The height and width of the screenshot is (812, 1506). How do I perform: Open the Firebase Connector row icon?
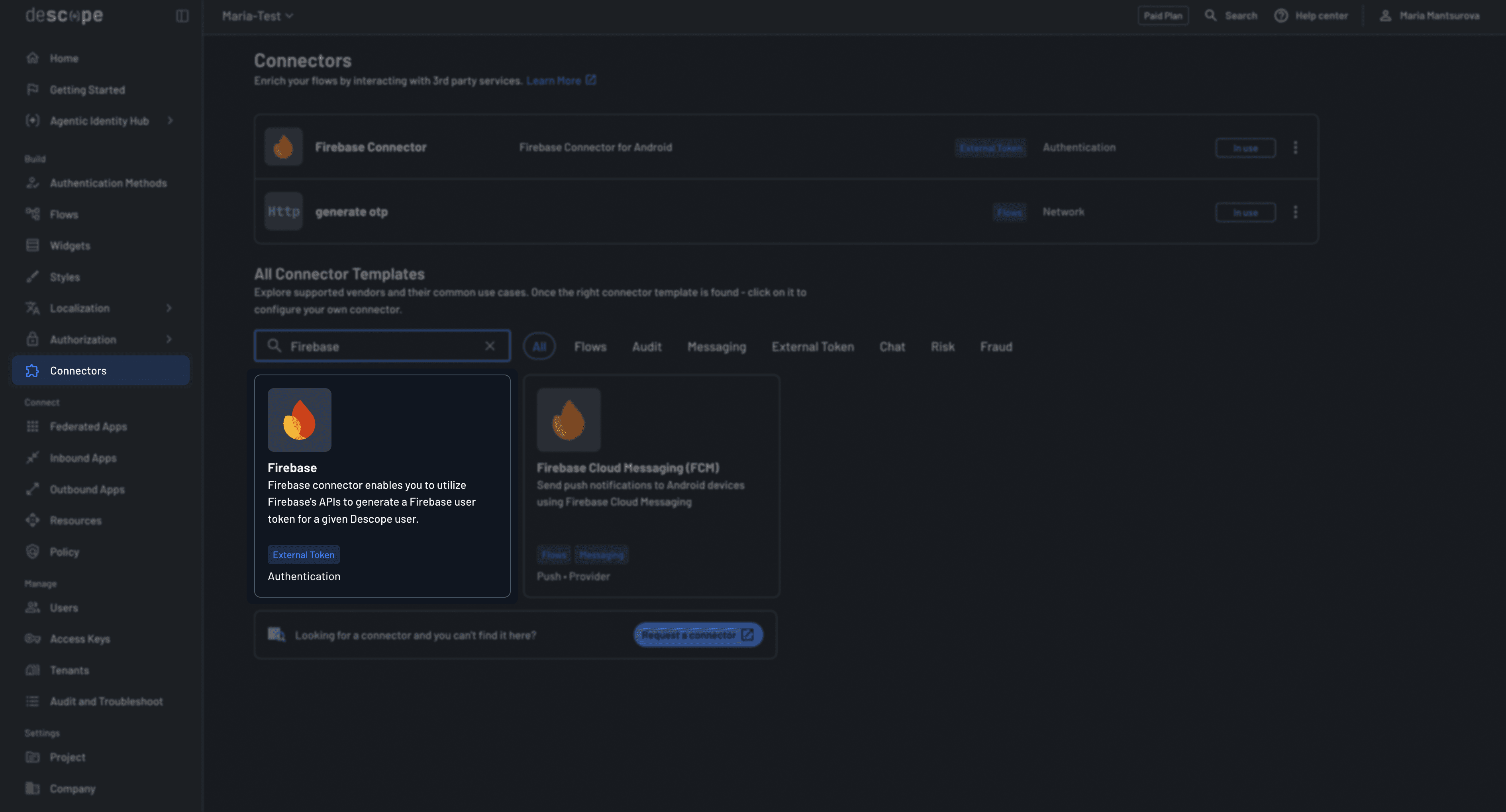point(284,147)
